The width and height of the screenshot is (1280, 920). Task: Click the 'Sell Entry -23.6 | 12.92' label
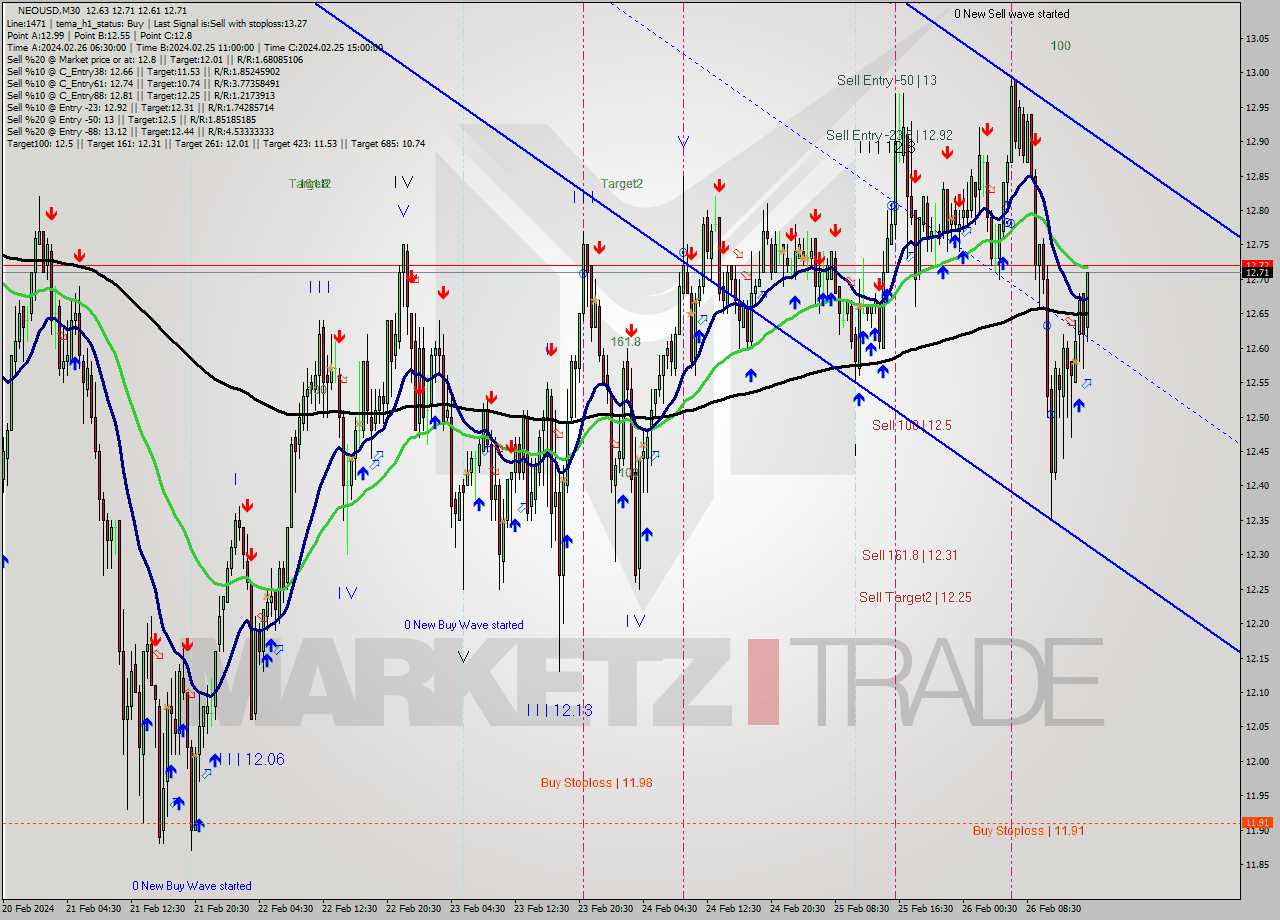889,135
